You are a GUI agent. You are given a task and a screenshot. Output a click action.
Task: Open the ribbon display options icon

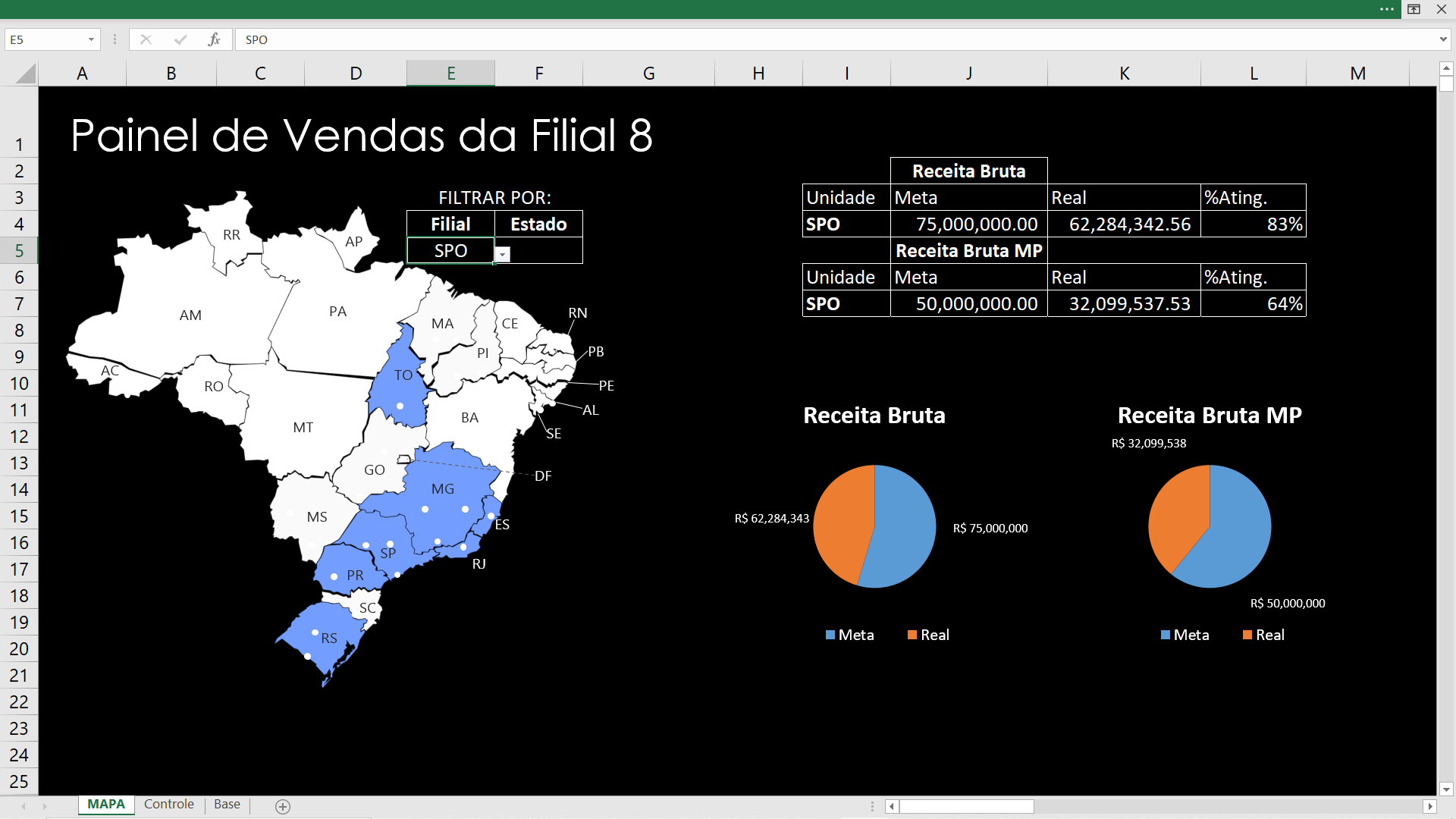click(x=1414, y=9)
